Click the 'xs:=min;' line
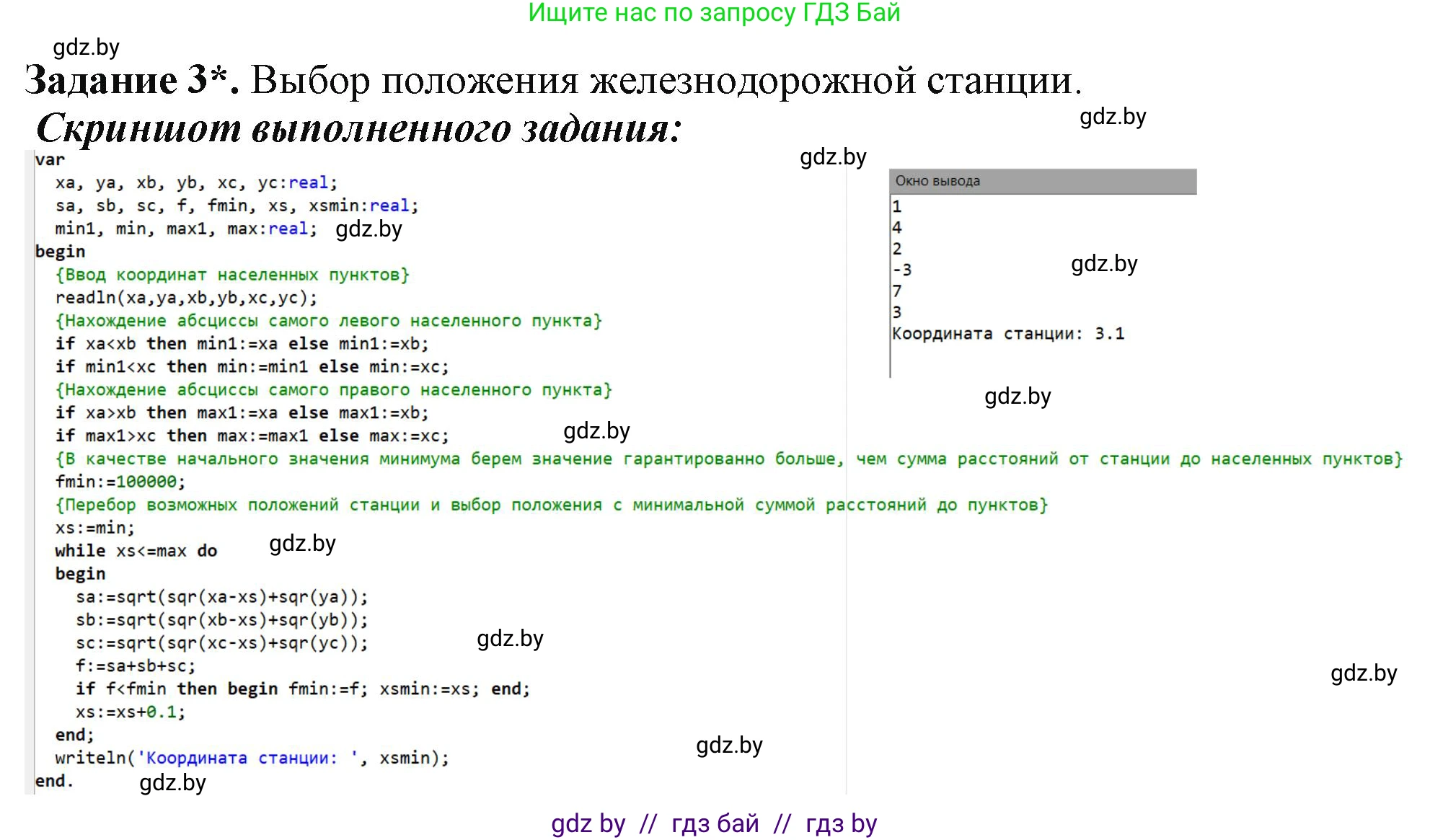The image size is (1430, 840). click(x=95, y=528)
